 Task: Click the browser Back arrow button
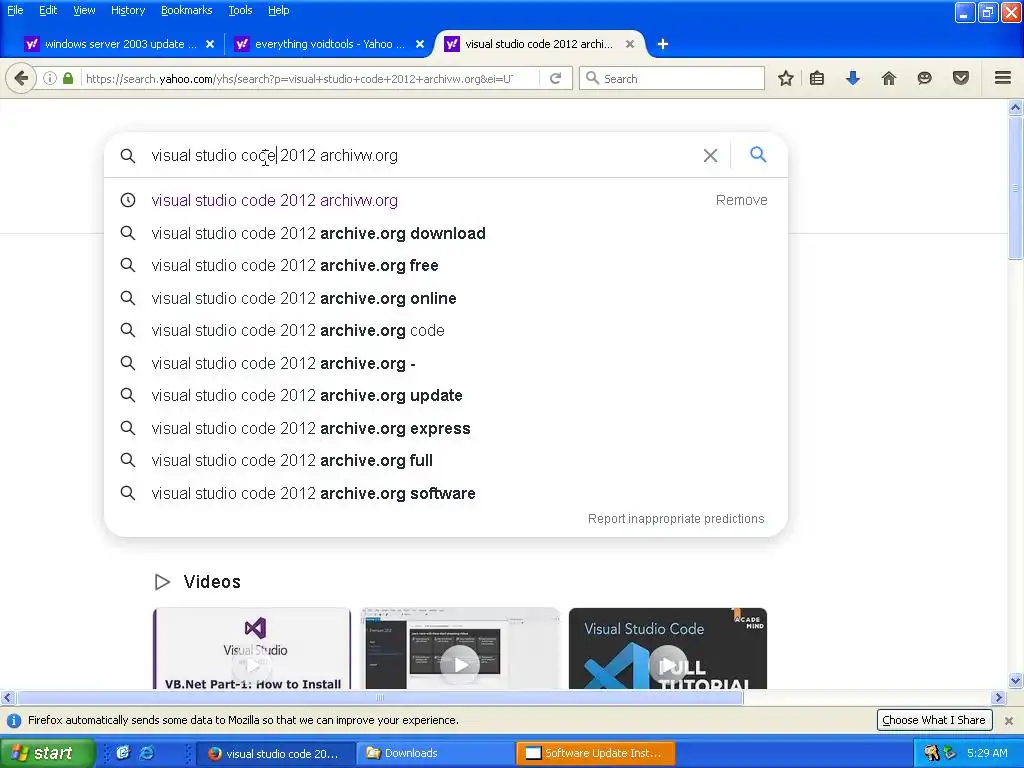pyautogui.click(x=21, y=78)
